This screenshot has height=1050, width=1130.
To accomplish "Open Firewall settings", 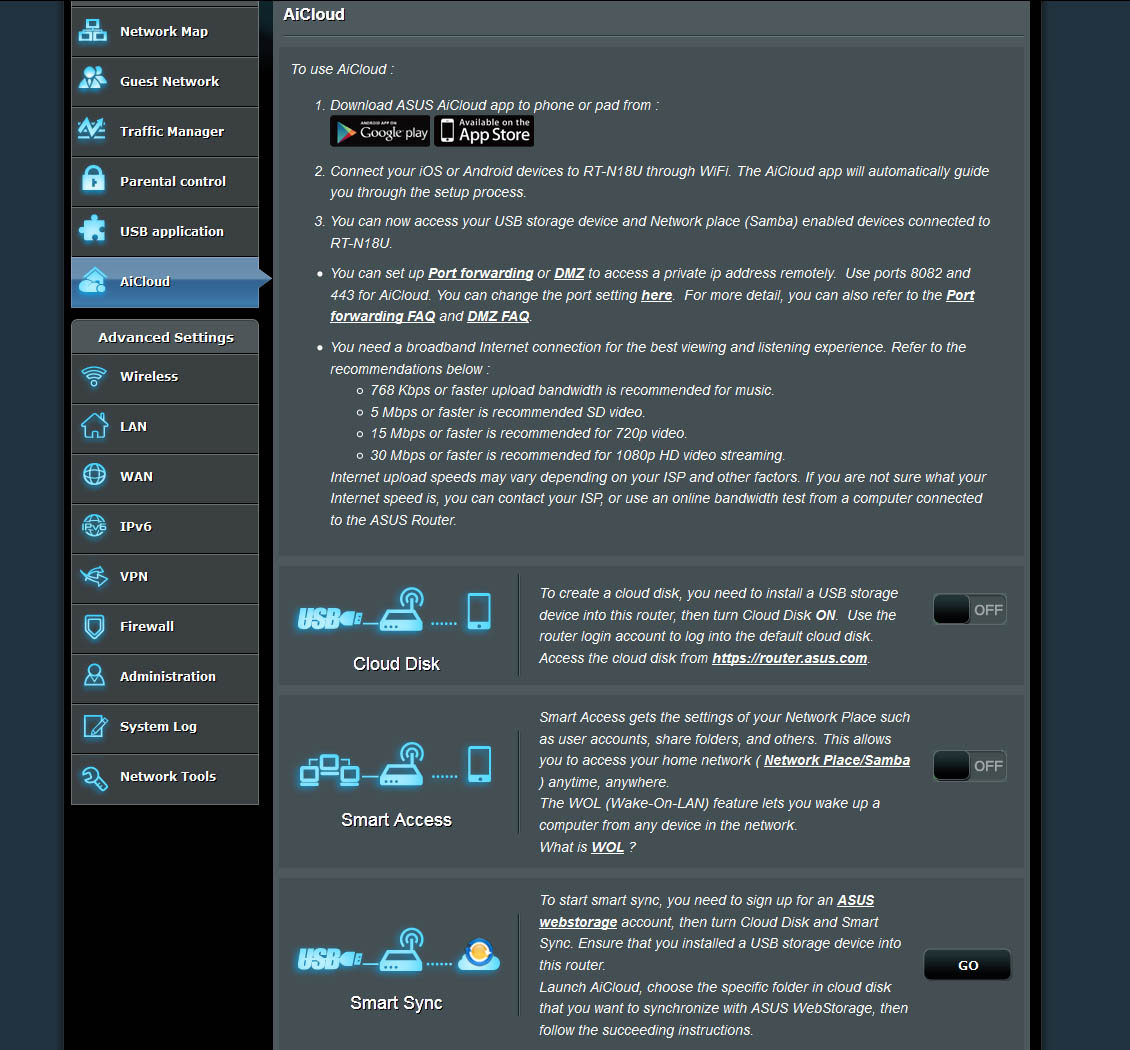I will click(x=165, y=627).
